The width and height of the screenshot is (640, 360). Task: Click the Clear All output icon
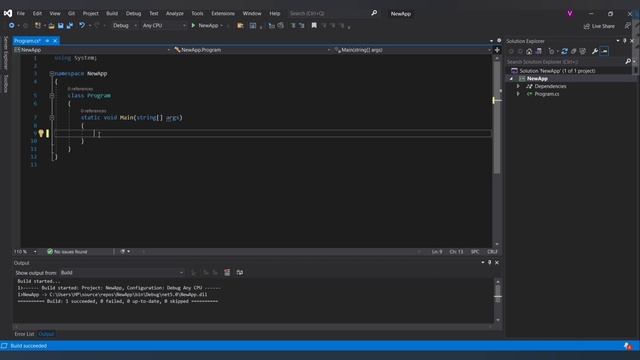pyautogui.click(x=227, y=273)
